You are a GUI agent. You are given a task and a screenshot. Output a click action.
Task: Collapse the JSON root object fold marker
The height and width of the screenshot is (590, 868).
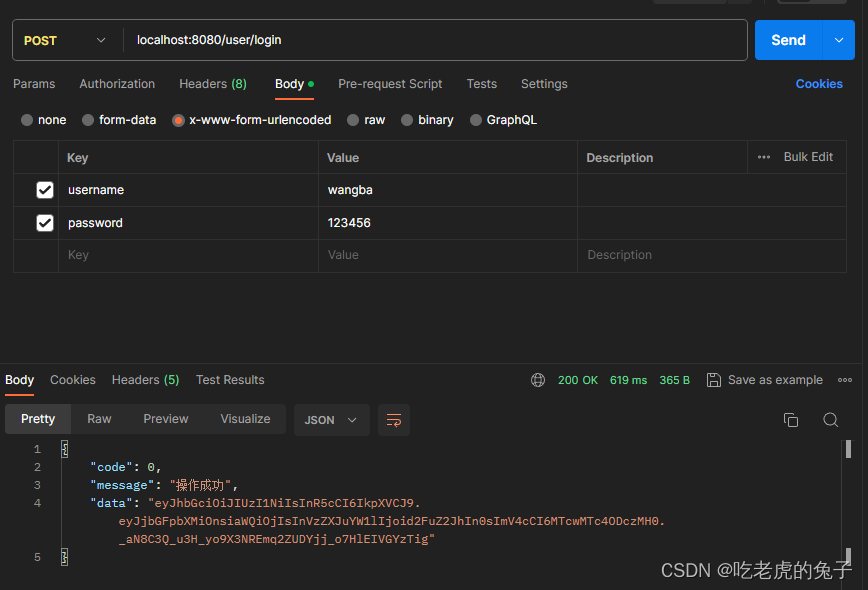coord(64,449)
